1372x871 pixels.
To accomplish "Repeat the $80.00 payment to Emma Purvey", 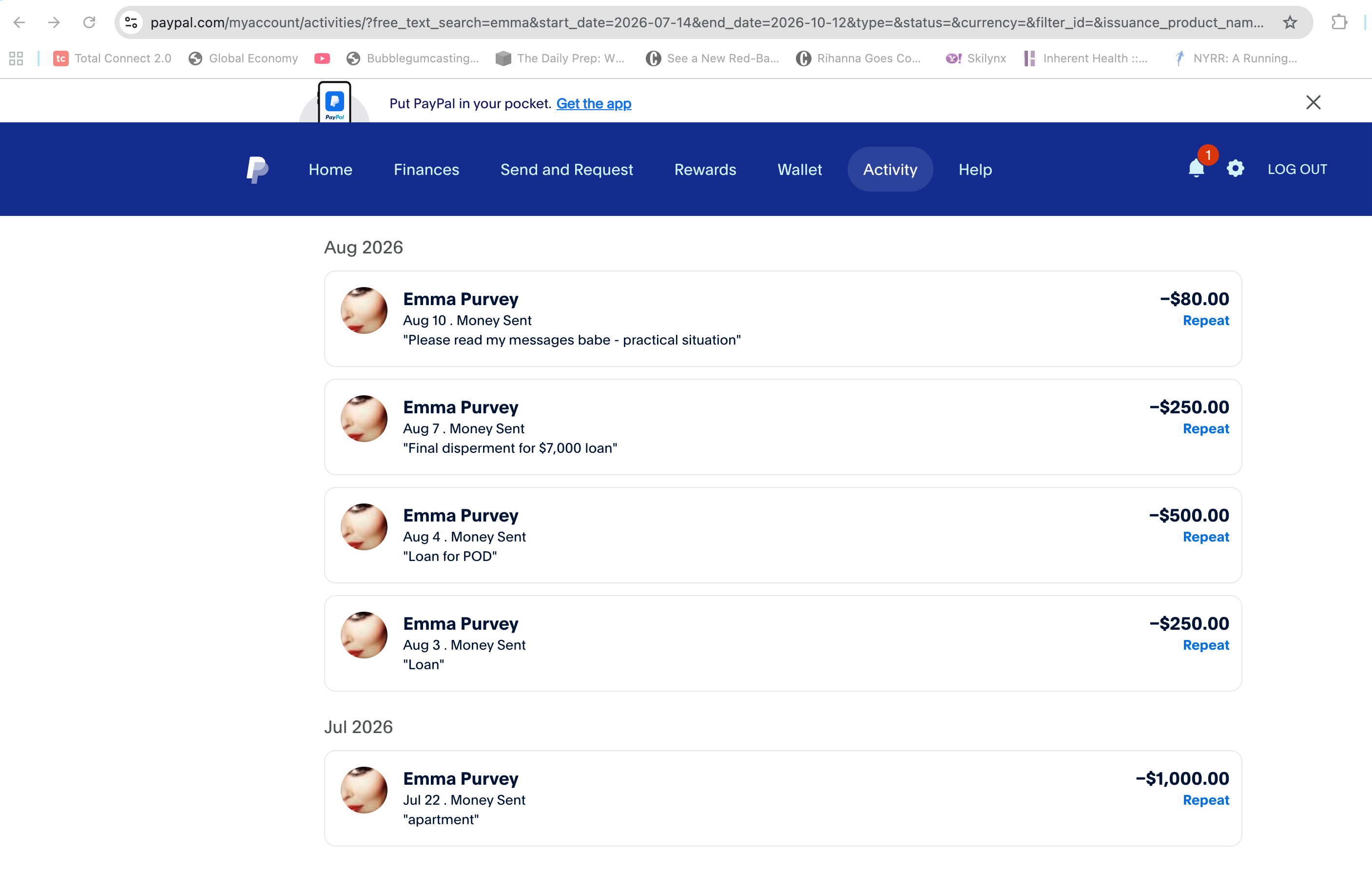I will pos(1206,321).
